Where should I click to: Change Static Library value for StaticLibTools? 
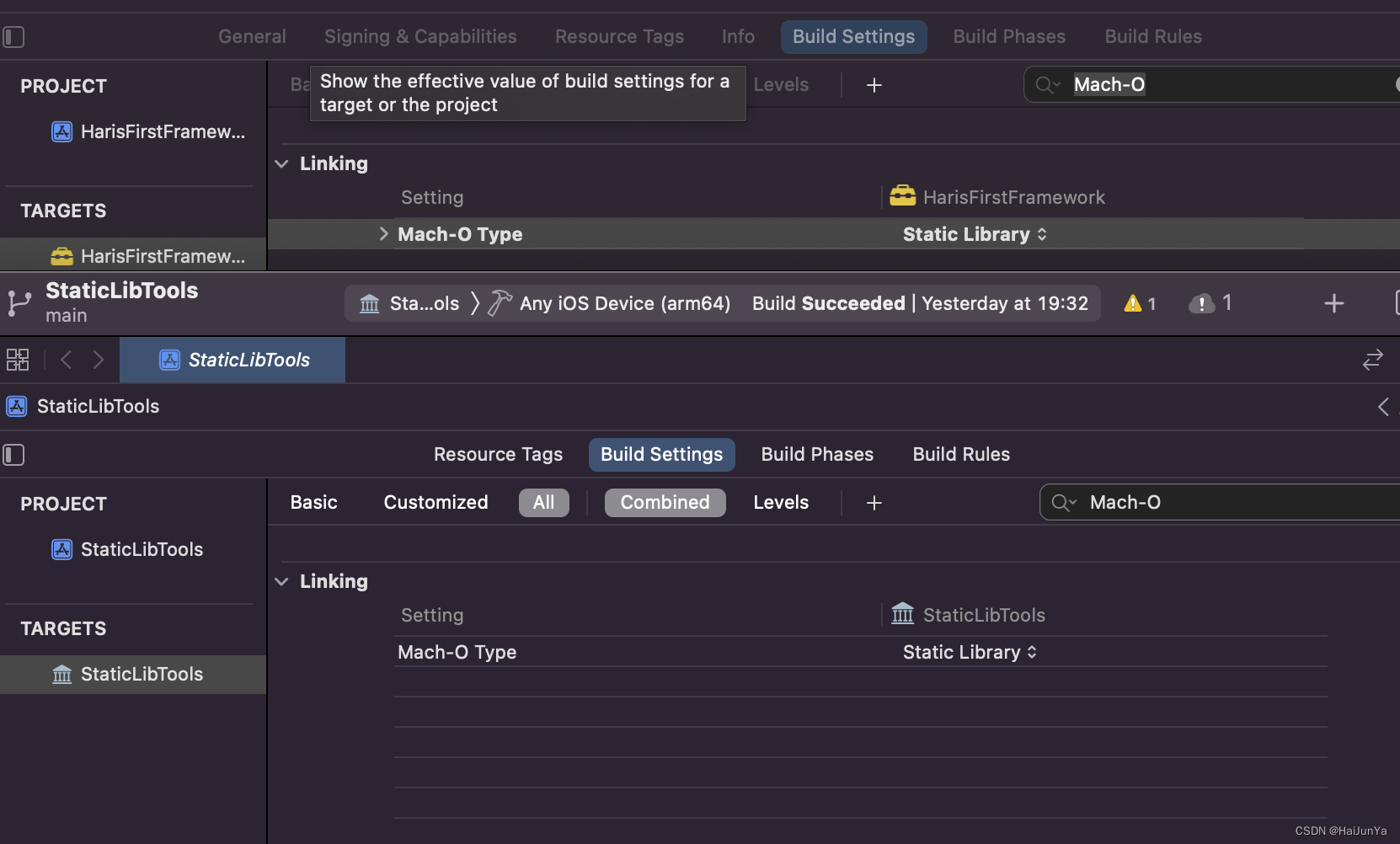tap(970, 652)
